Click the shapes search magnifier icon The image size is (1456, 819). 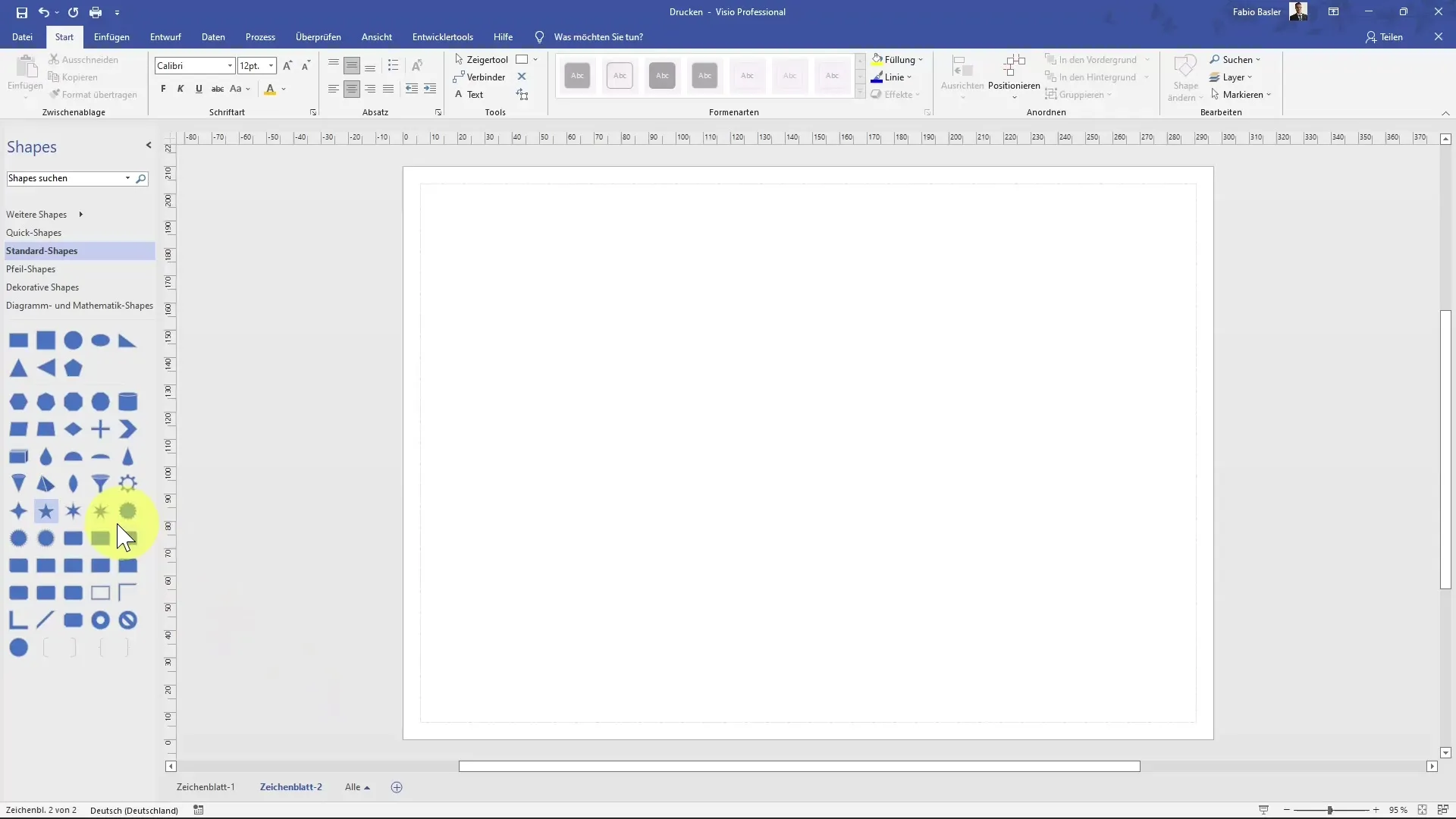(x=140, y=178)
